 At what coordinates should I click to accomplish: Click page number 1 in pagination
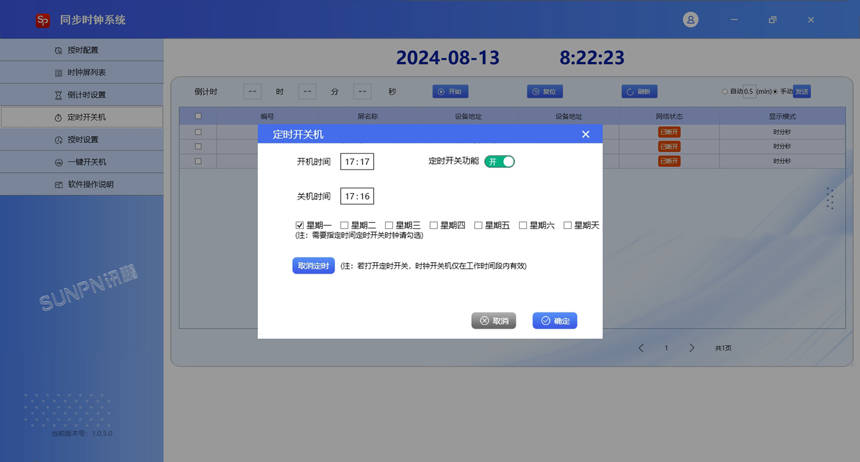tap(666, 348)
